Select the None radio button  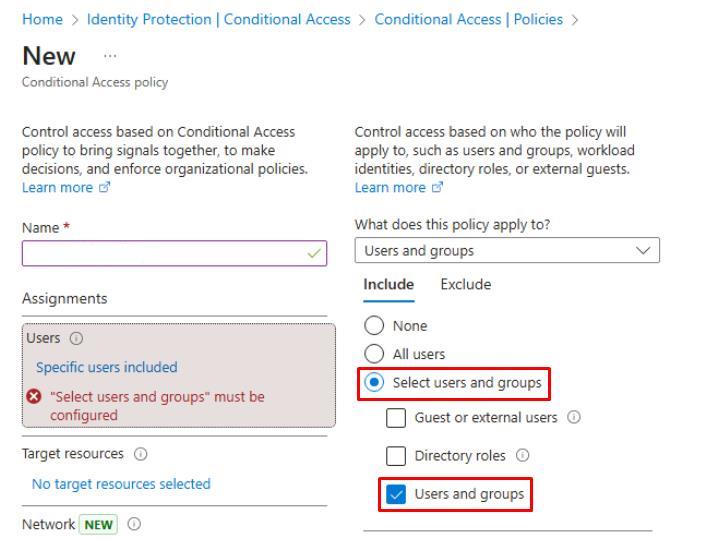pos(374,326)
